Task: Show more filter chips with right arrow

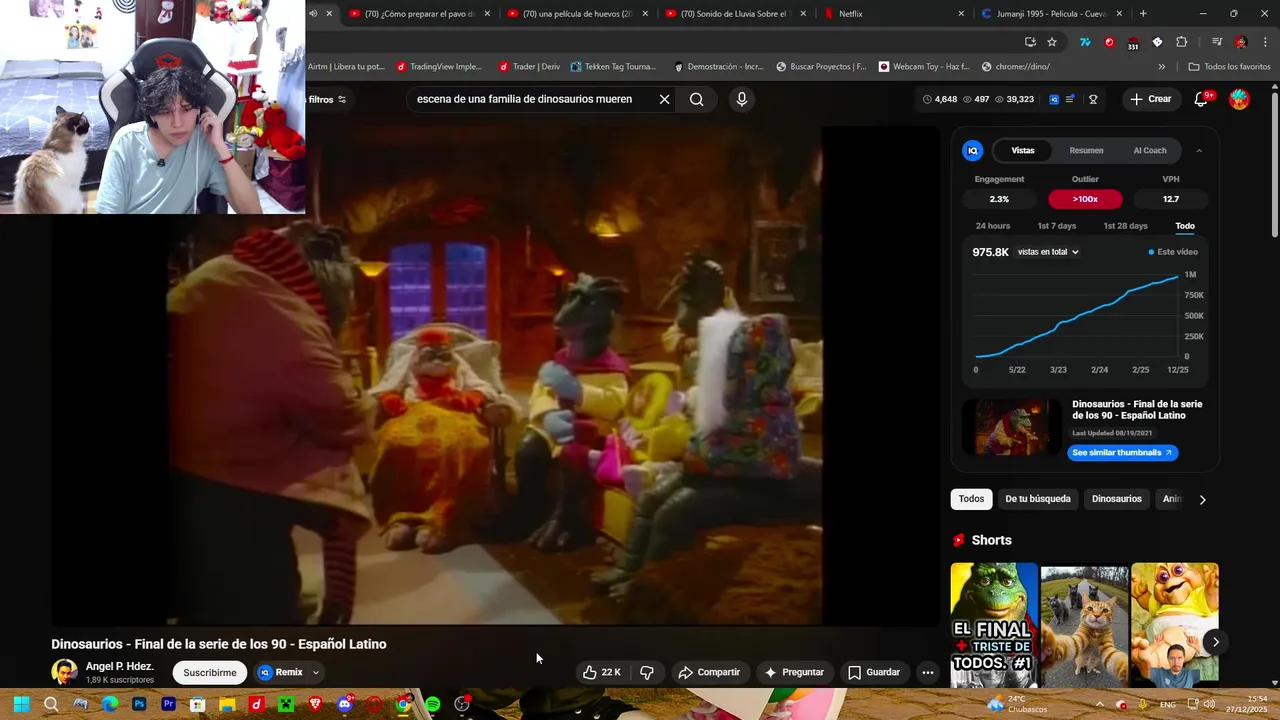Action: tap(1202, 499)
